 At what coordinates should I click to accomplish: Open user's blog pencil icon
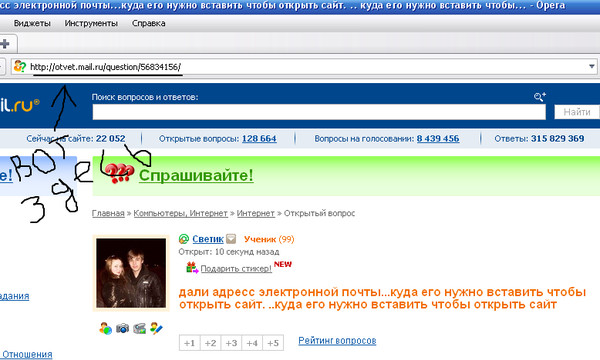(156, 328)
